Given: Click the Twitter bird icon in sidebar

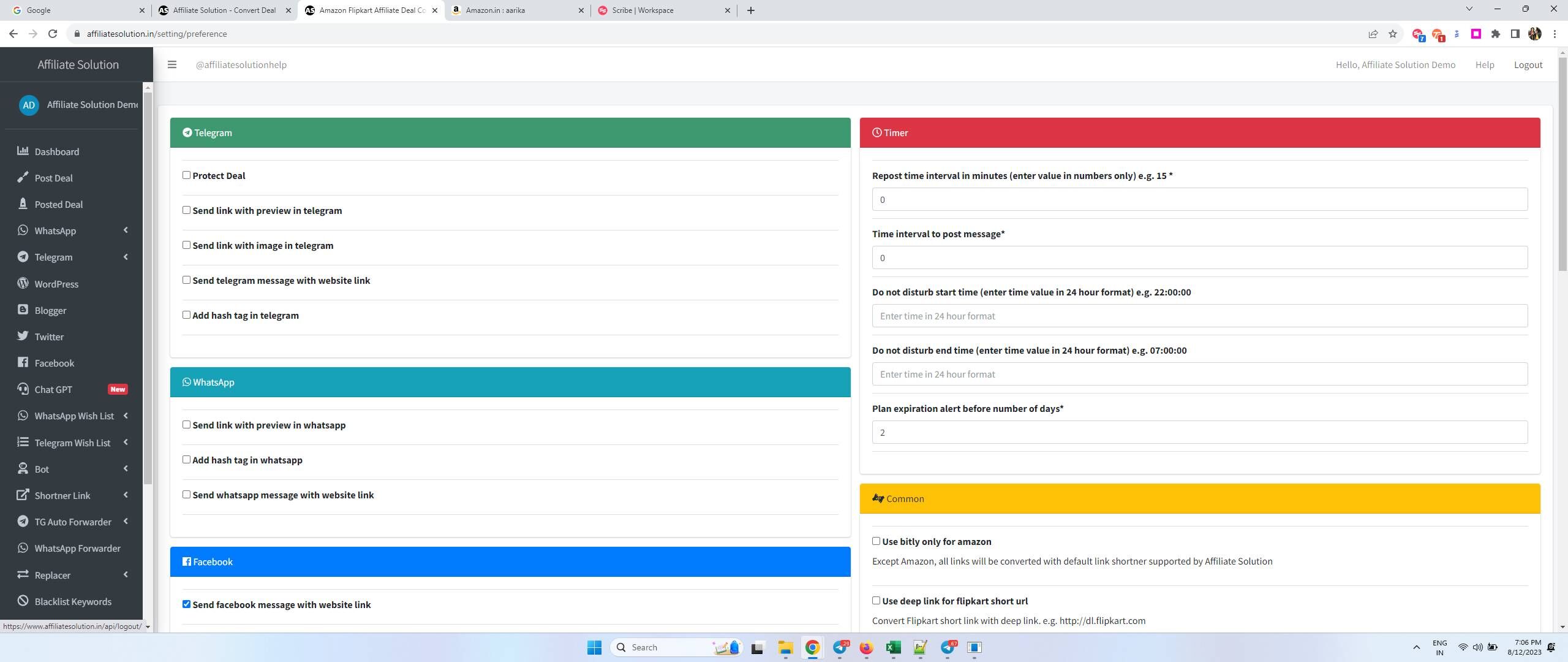Looking at the screenshot, I should coord(23,336).
